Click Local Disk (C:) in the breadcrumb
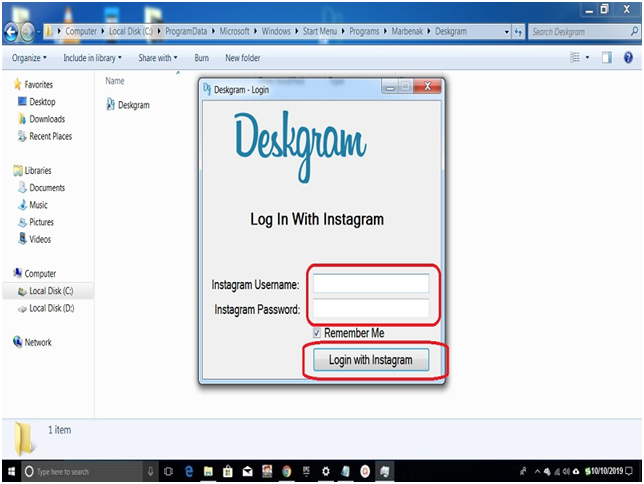The image size is (644, 484). pos(131,31)
